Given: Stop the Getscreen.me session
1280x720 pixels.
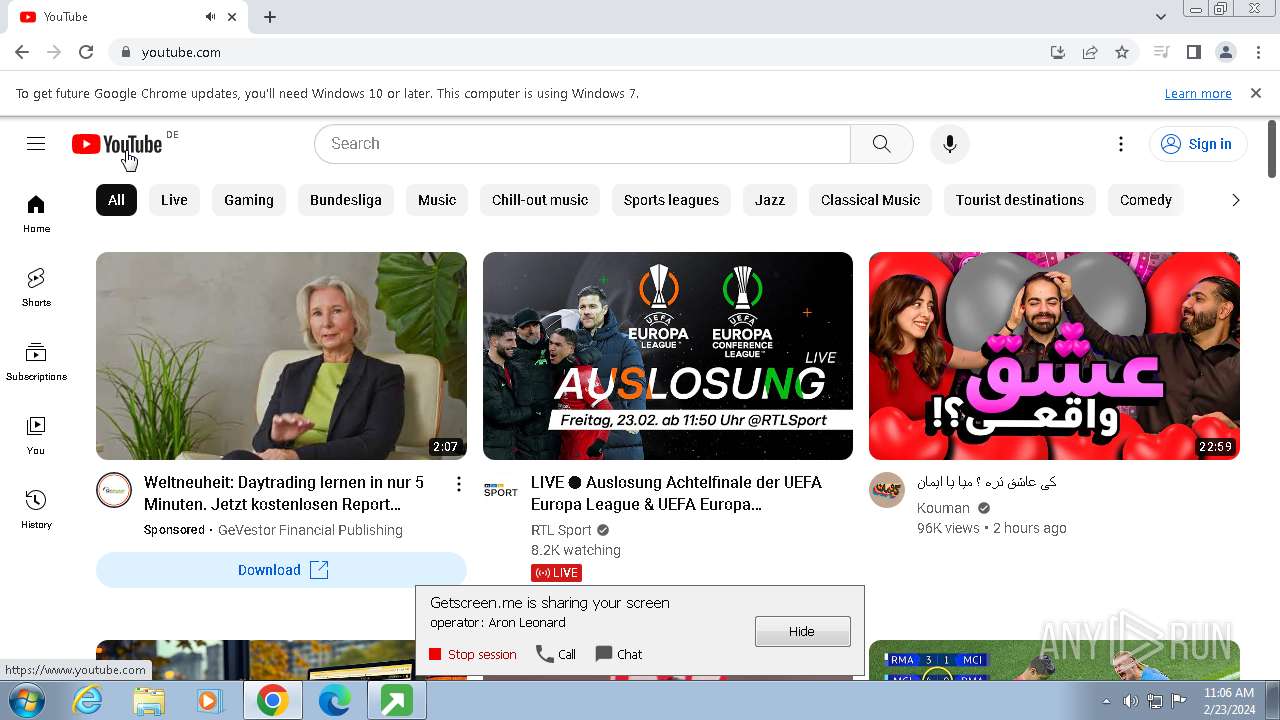Looking at the screenshot, I should pos(473,654).
